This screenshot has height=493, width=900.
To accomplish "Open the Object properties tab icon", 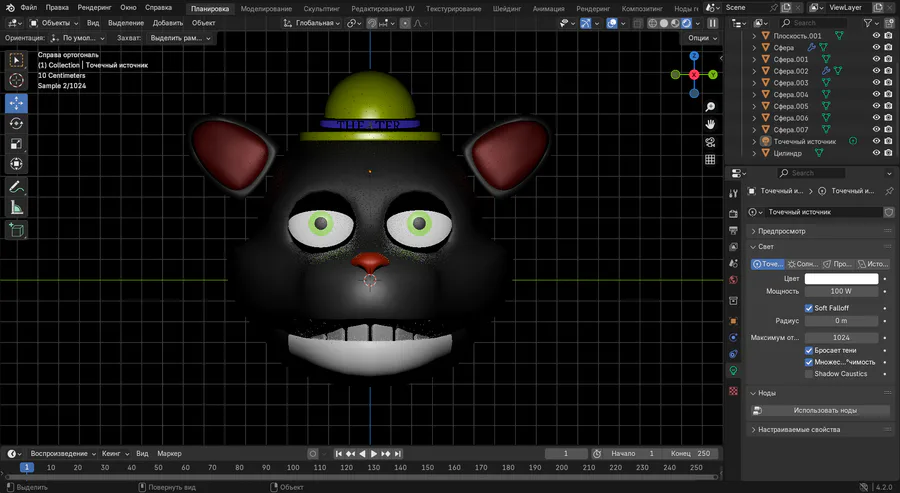I will click(x=733, y=321).
